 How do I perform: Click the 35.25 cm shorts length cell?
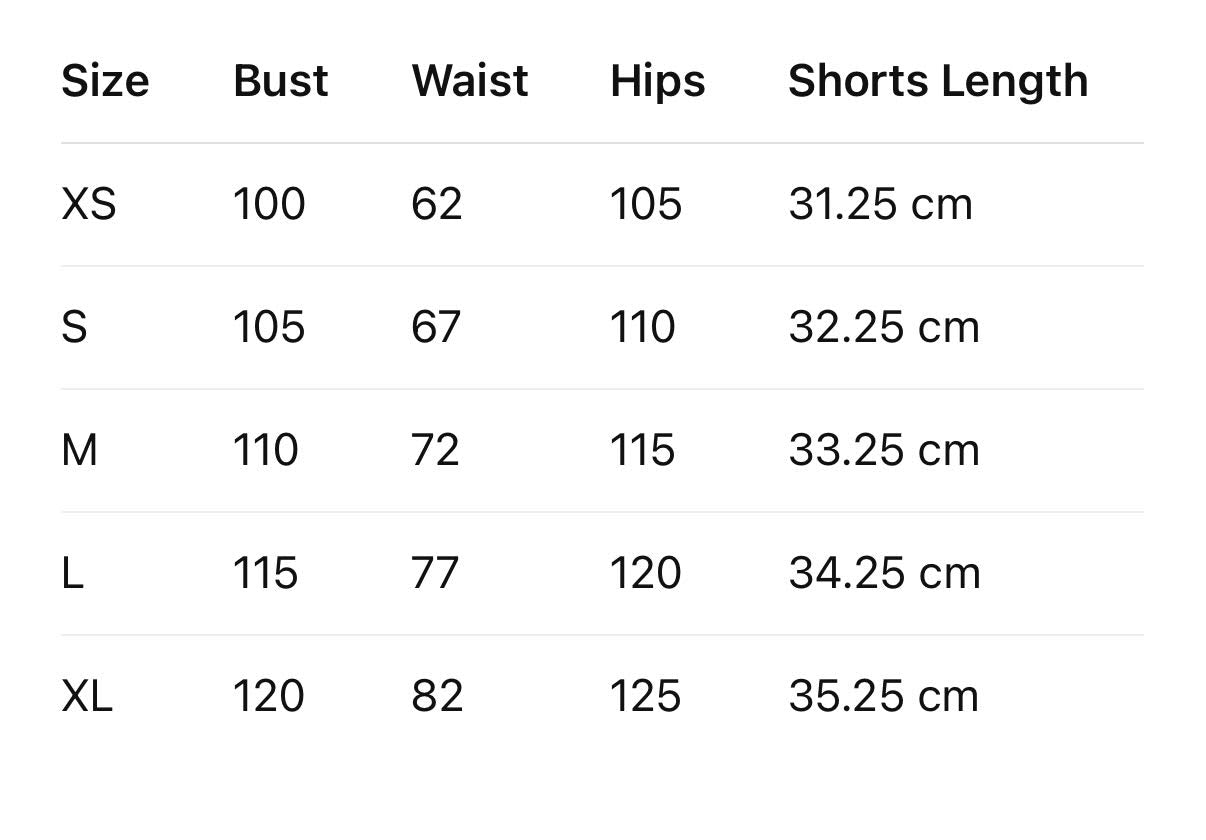pos(883,696)
